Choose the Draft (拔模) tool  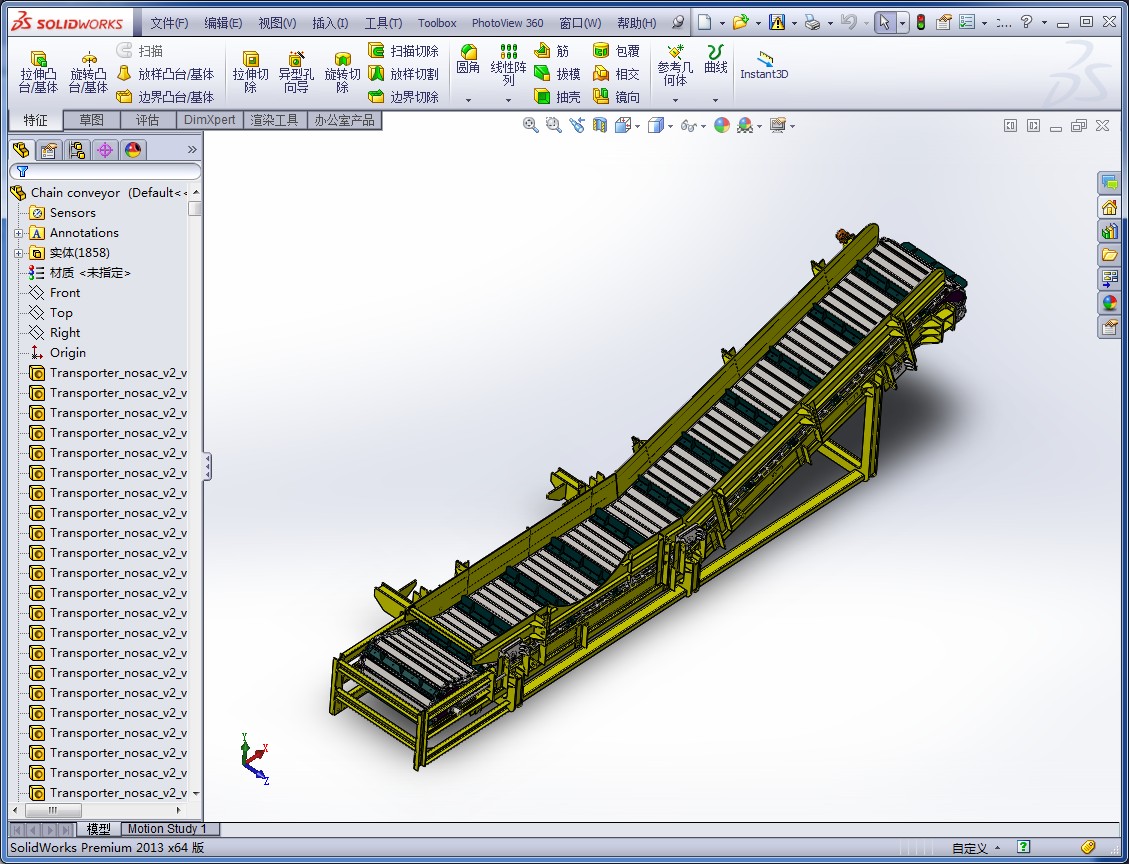tap(557, 73)
